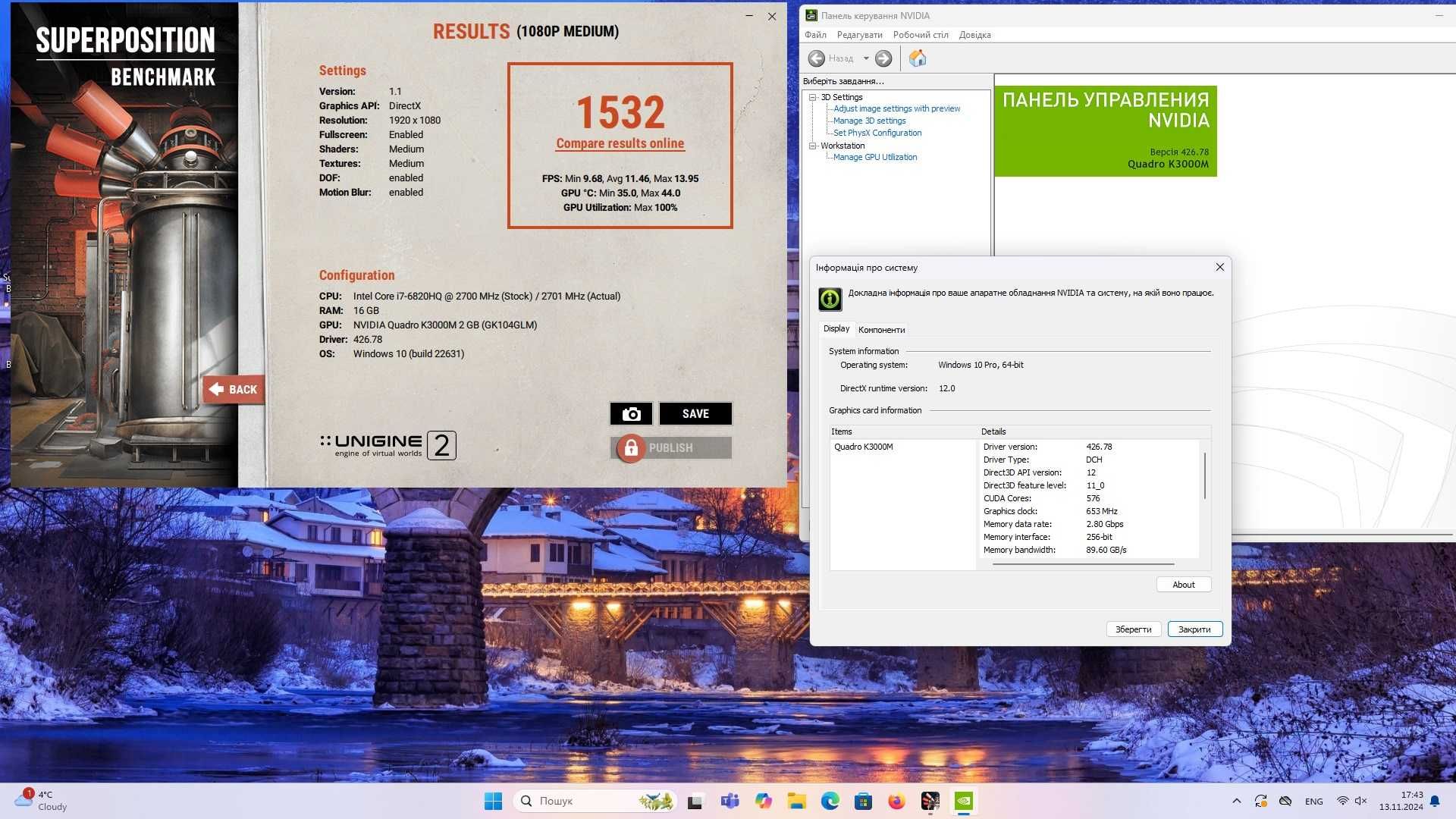The width and height of the screenshot is (1456, 819).
Task: Minimize the Superposition Benchmark window
Action: click(x=748, y=16)
